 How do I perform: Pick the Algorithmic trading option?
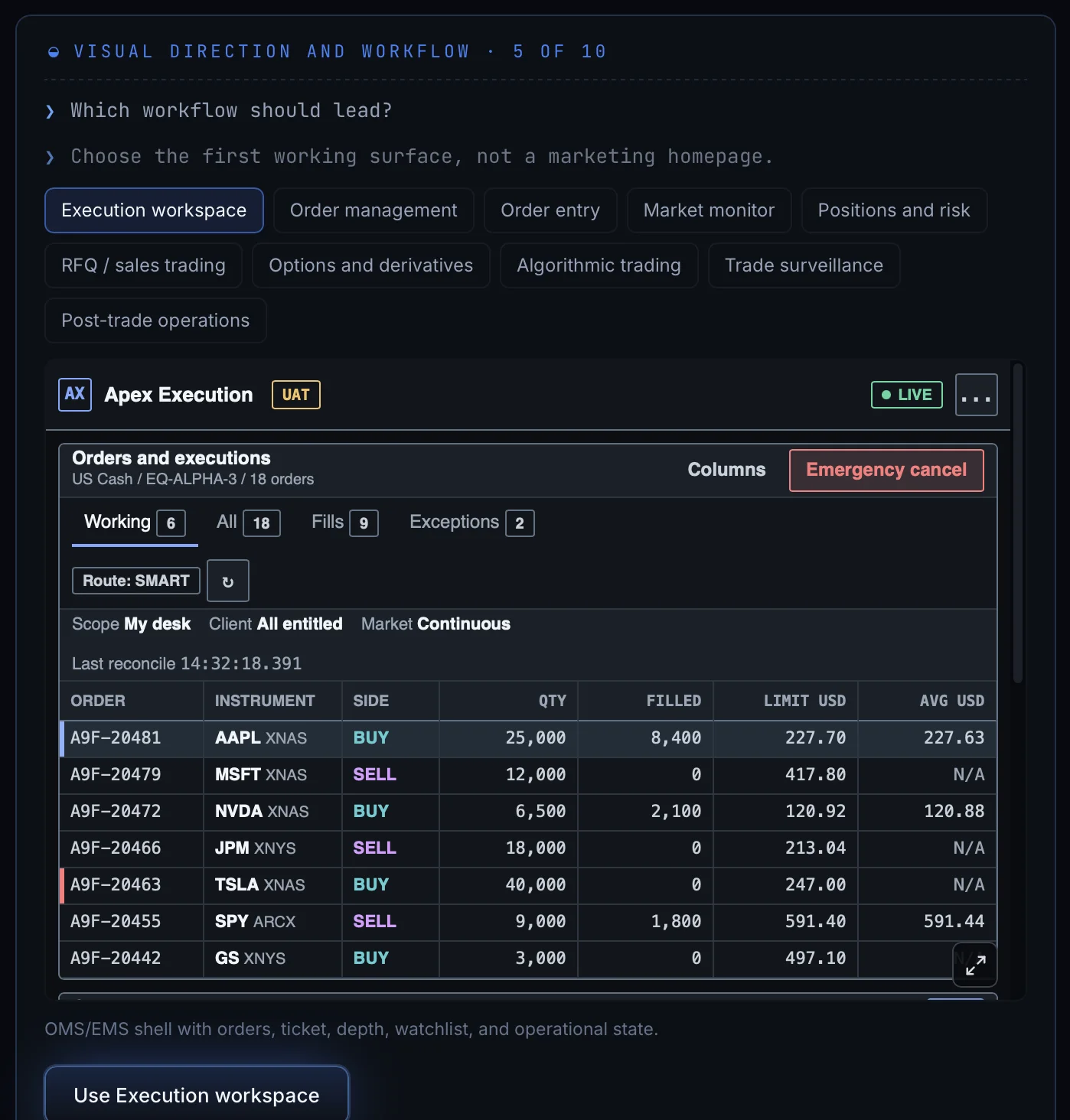coord(599,265)
